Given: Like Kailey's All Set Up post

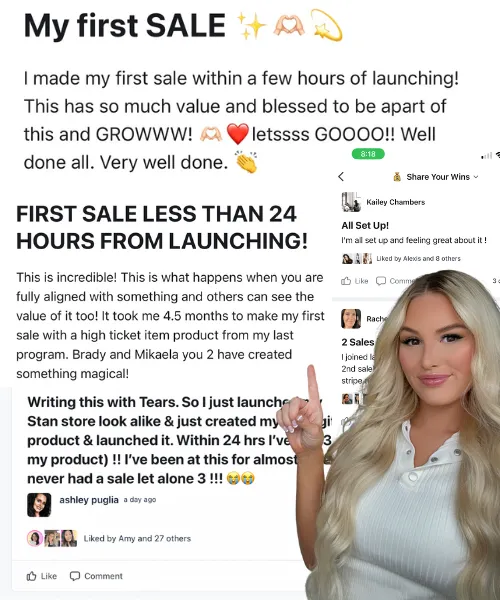Looking at the screenshot, I should click(x=354, y=281).
